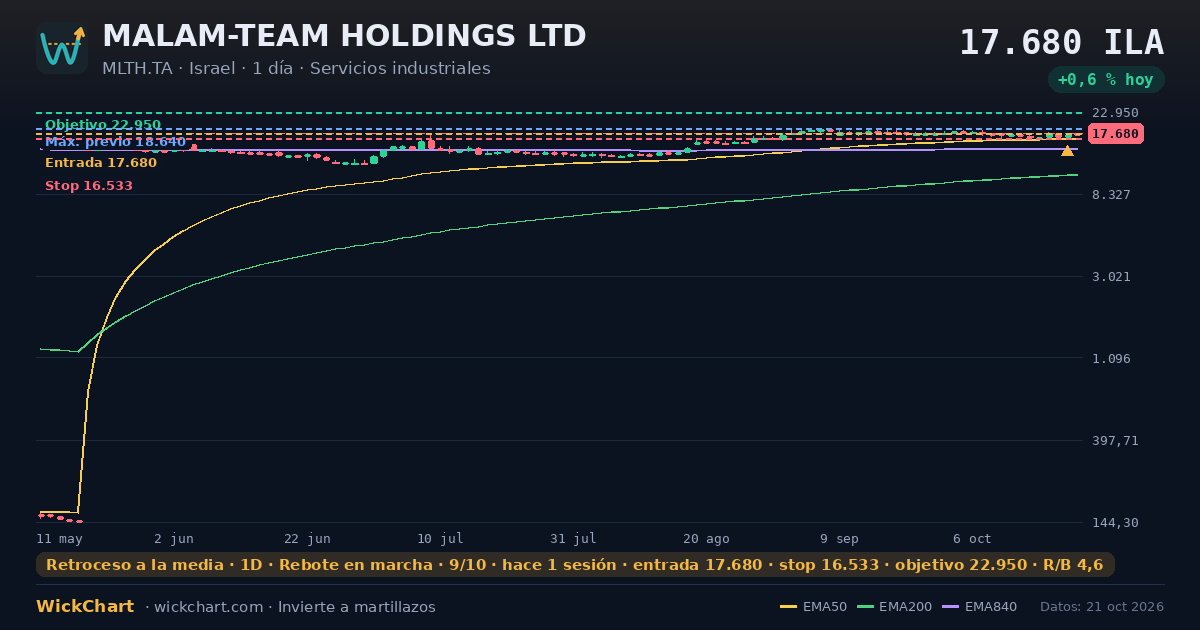Image resolution: width=1200 pixels, height=630 pixels.
Task: Click the 22.950 price axis value
Action: pos(1115,113)
